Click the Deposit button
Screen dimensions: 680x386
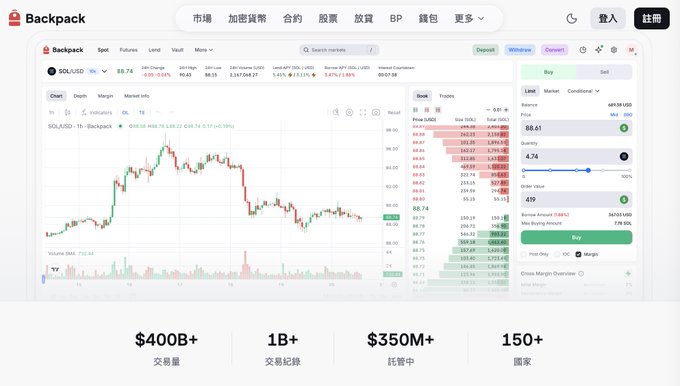click(x=485, y=50)
